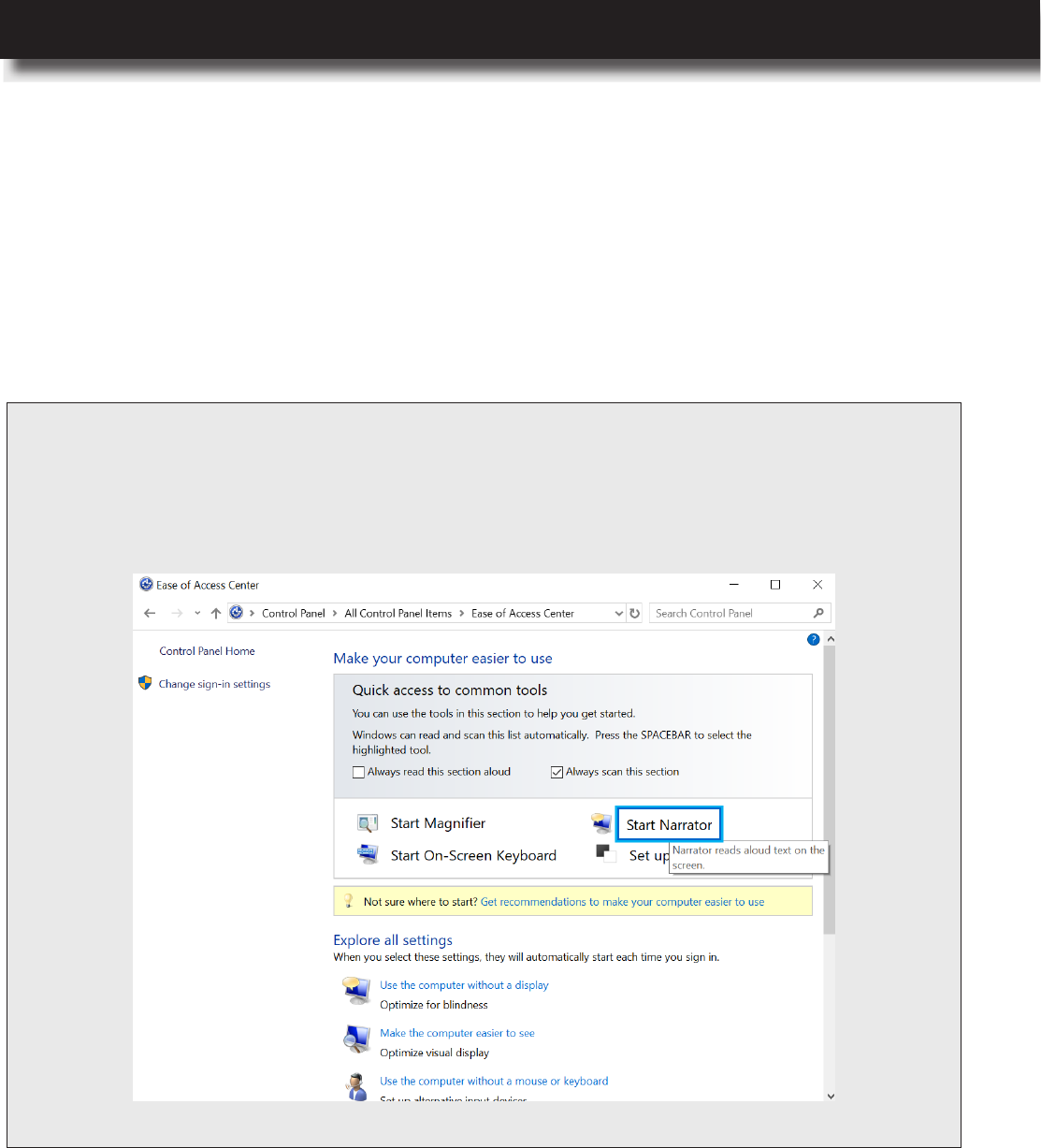This screenshot has height=1148, width=1041.
Task: Open the recent locations dropdown arrow
Action: [x=197, y=614]
